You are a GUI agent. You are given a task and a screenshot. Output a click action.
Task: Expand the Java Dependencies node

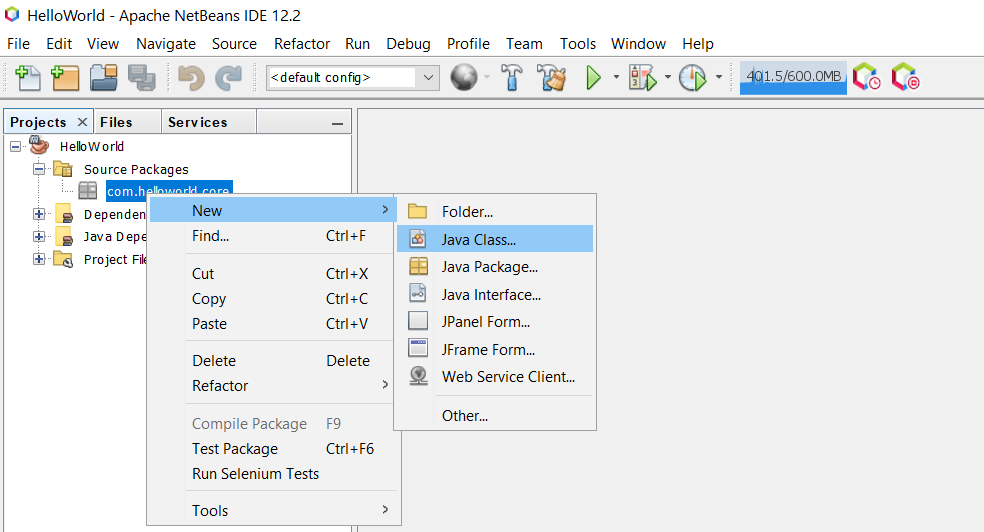pyautogui.click(x=39, y=237)
